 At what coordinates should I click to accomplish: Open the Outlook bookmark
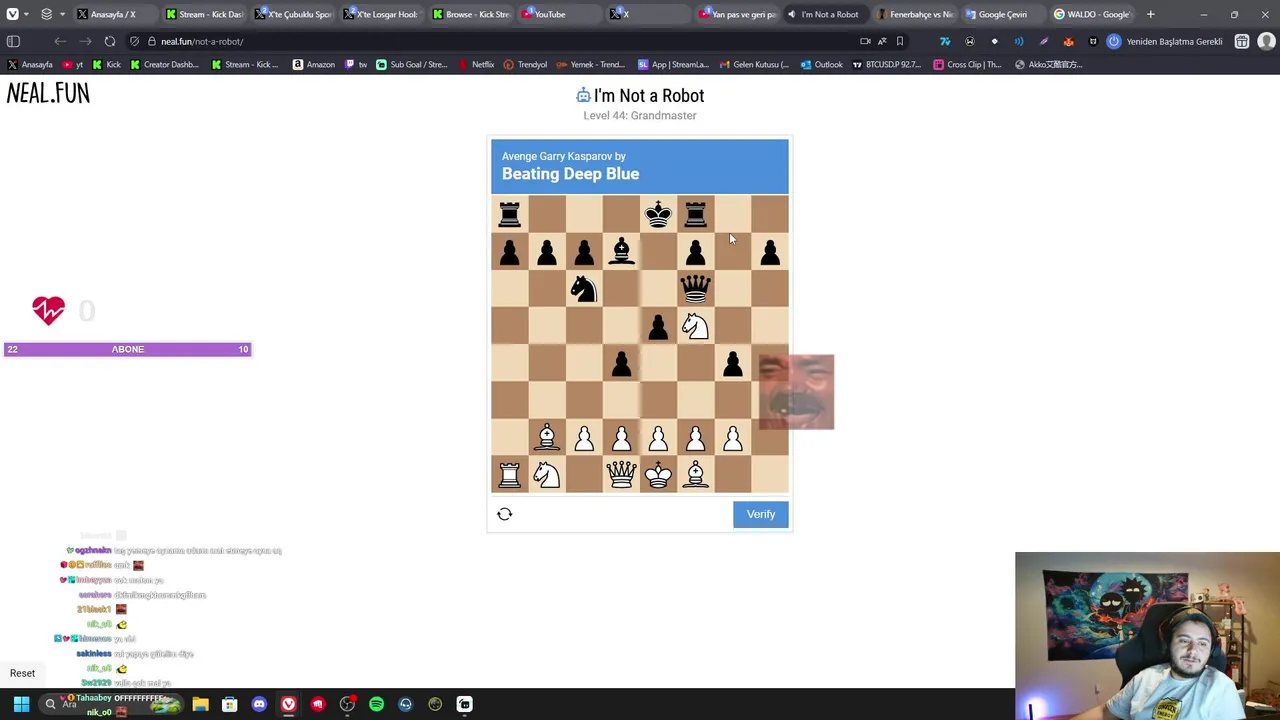(x=821, y=64)
